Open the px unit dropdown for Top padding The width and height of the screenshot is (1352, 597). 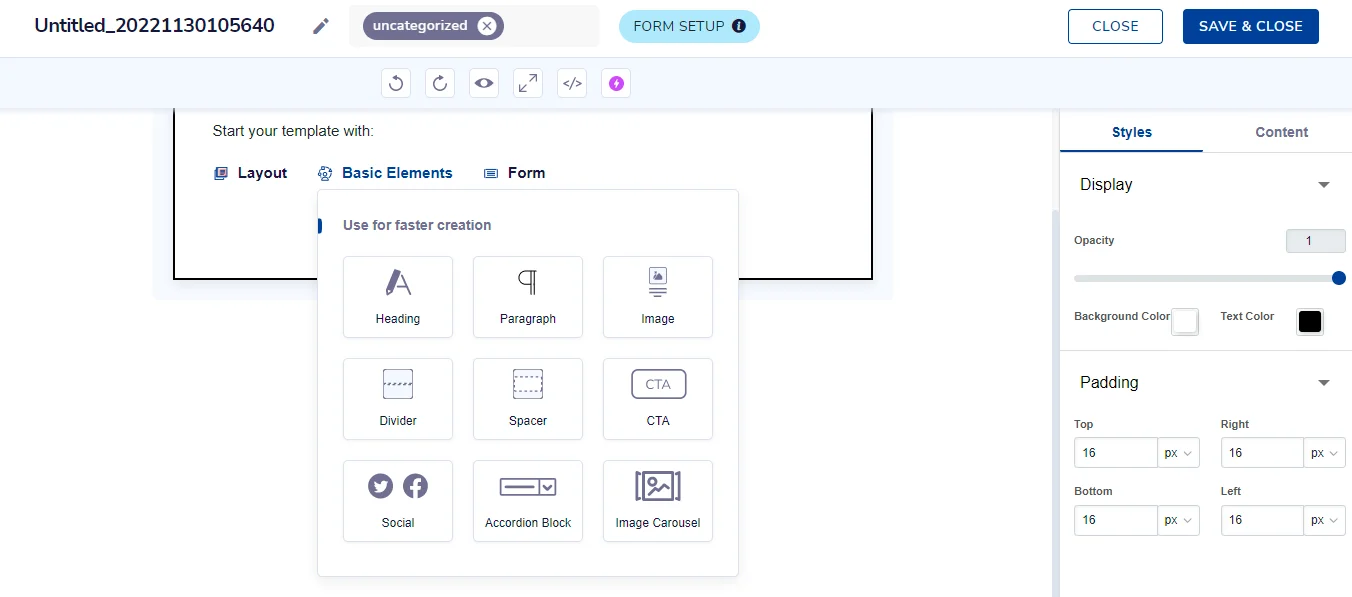tap(1179, 452)
